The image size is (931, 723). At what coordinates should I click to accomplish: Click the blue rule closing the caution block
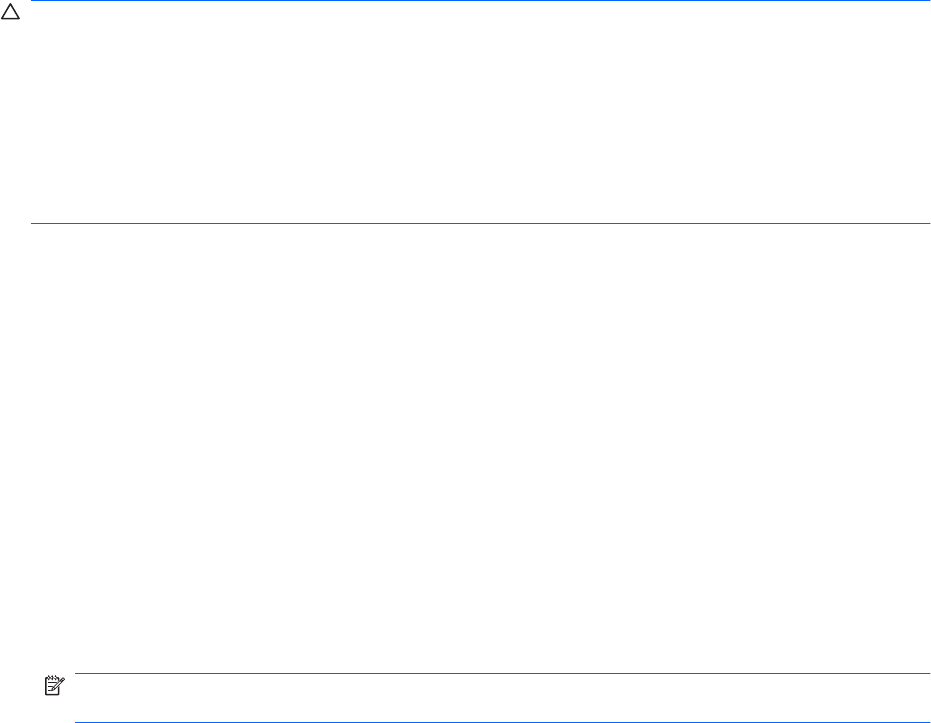480,223
